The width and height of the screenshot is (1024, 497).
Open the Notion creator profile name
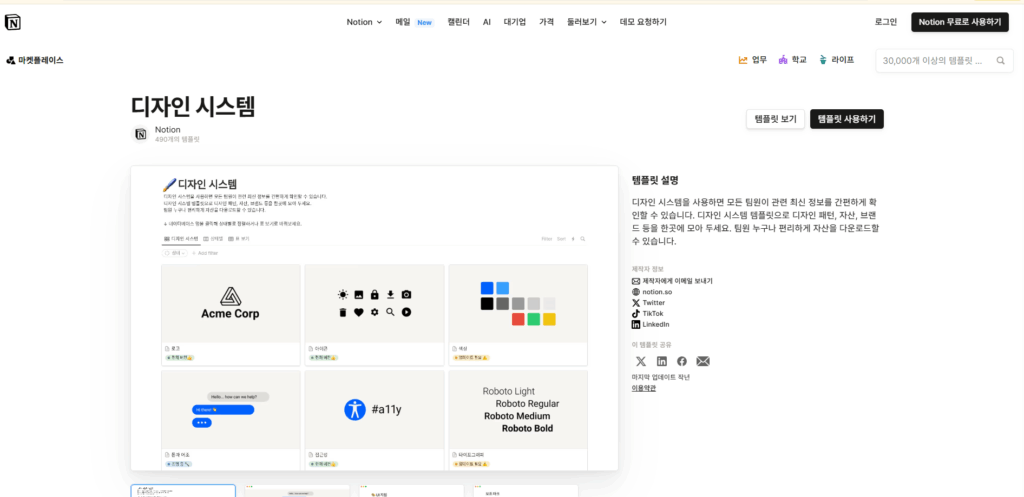pyautogui.click(x=168, y=129)
